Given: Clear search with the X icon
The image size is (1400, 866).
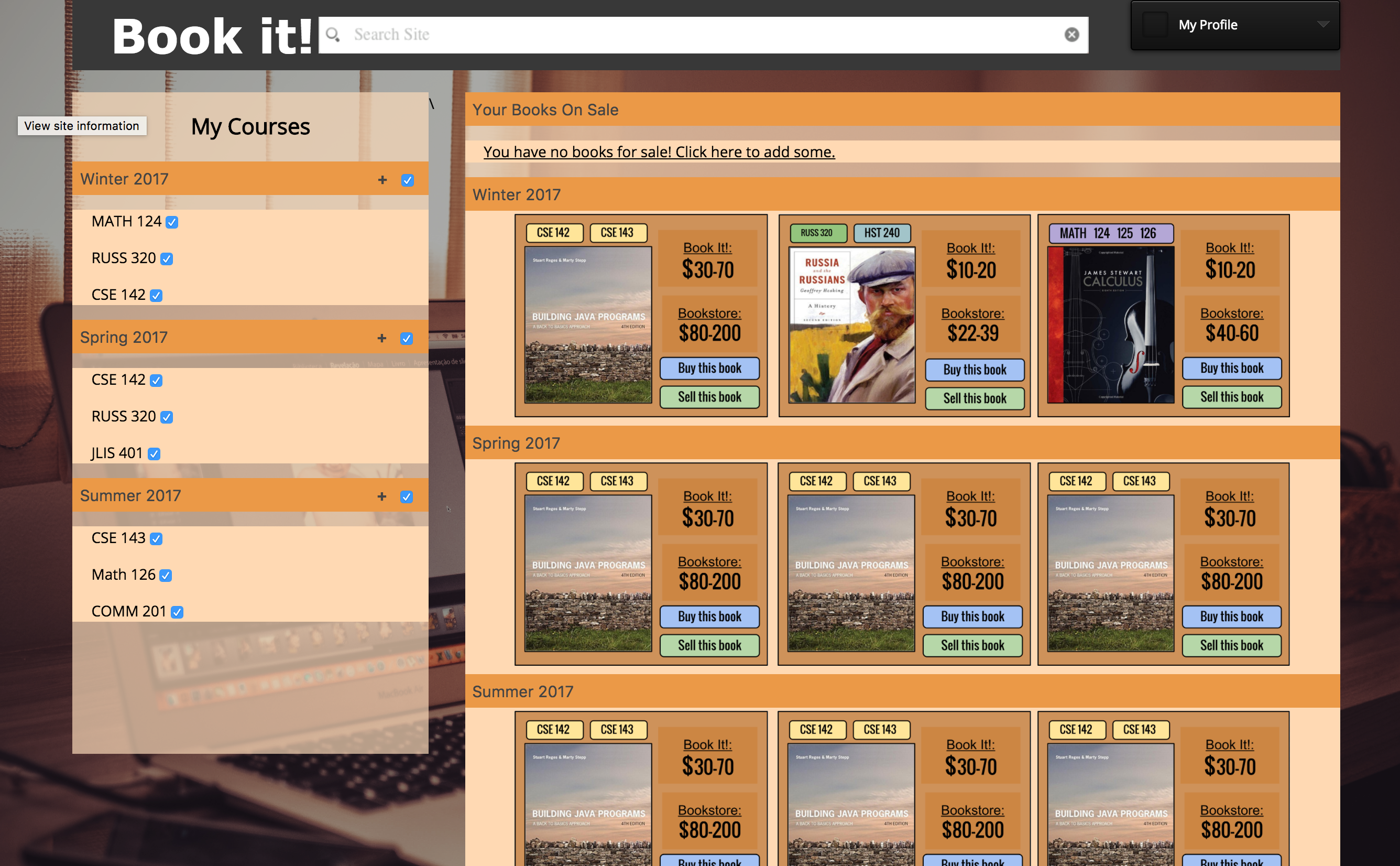Looking at the screenshot, I should [x=1071, y=35].
